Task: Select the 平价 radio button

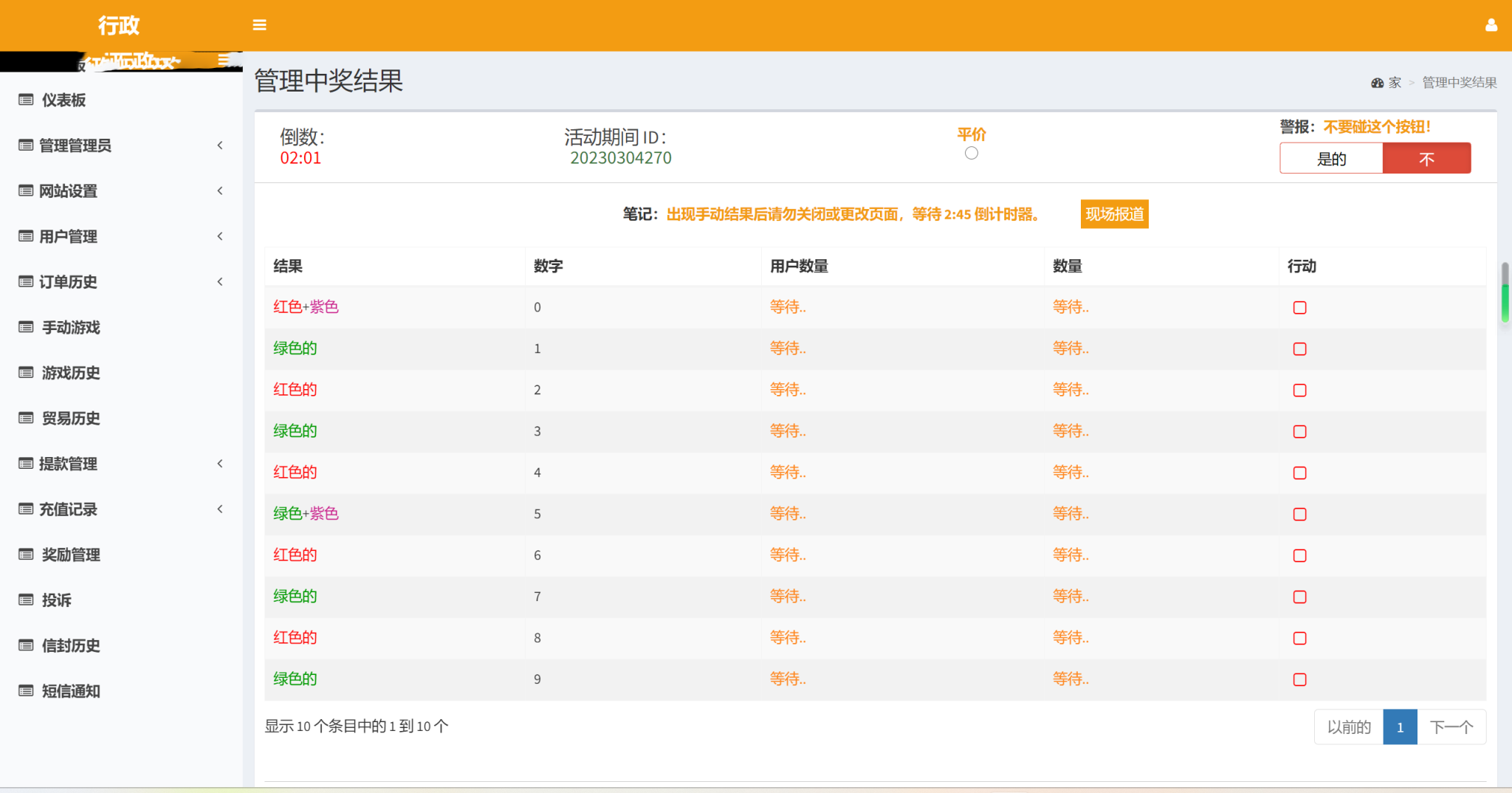Action: pyautogui.click(x=972, y=153)
